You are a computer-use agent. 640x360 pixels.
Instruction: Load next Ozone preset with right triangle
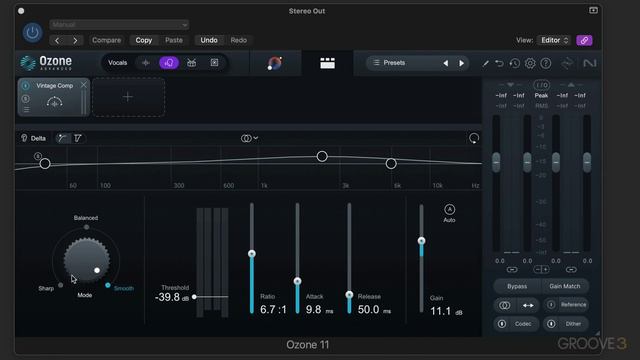pos(462,63)
